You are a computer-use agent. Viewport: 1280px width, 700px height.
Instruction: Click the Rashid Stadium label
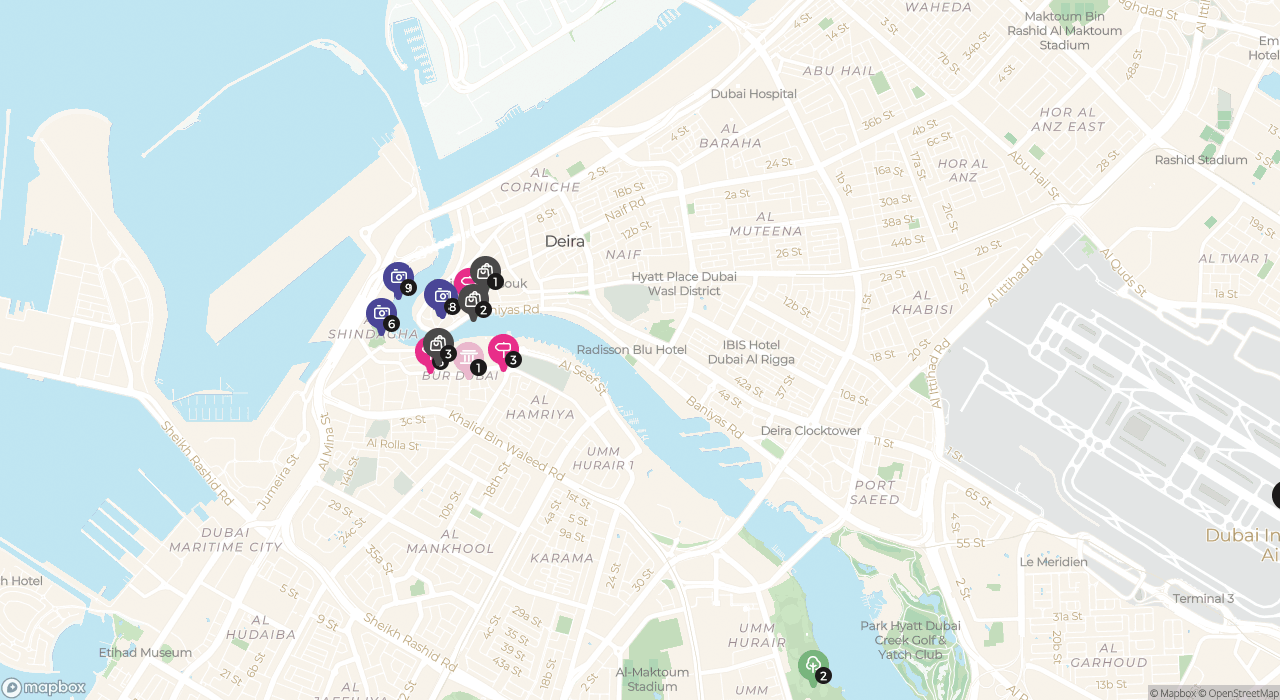click(x=1201, y=160)
